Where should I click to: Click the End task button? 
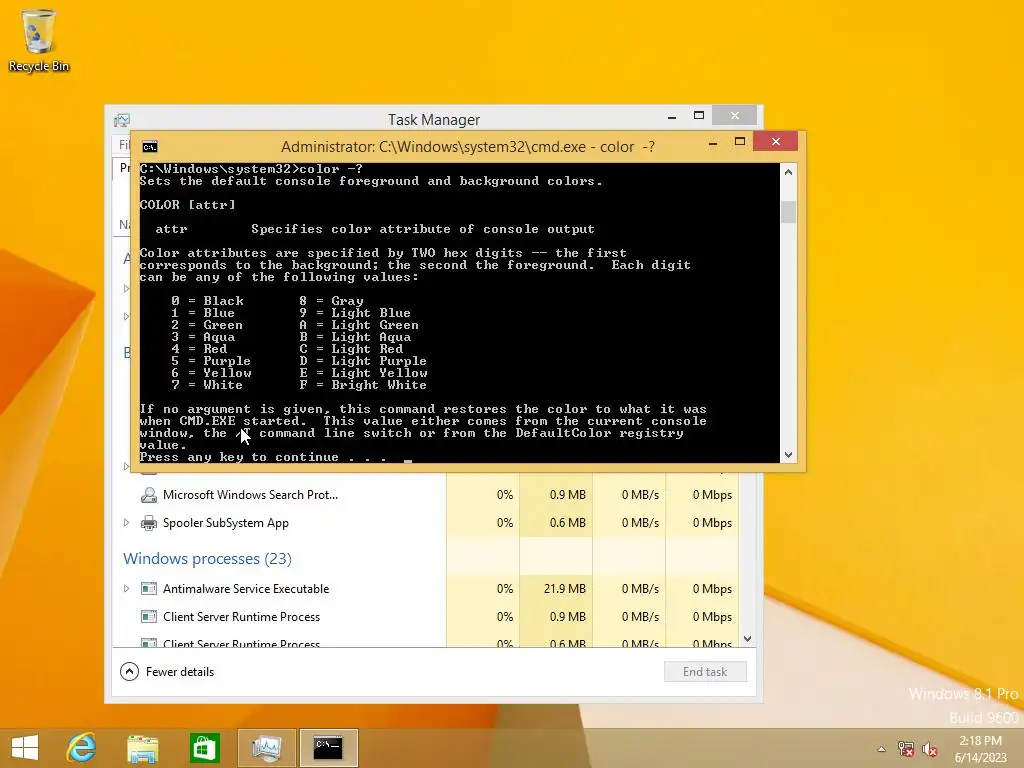pyautogui.click(x=705, y=672)
